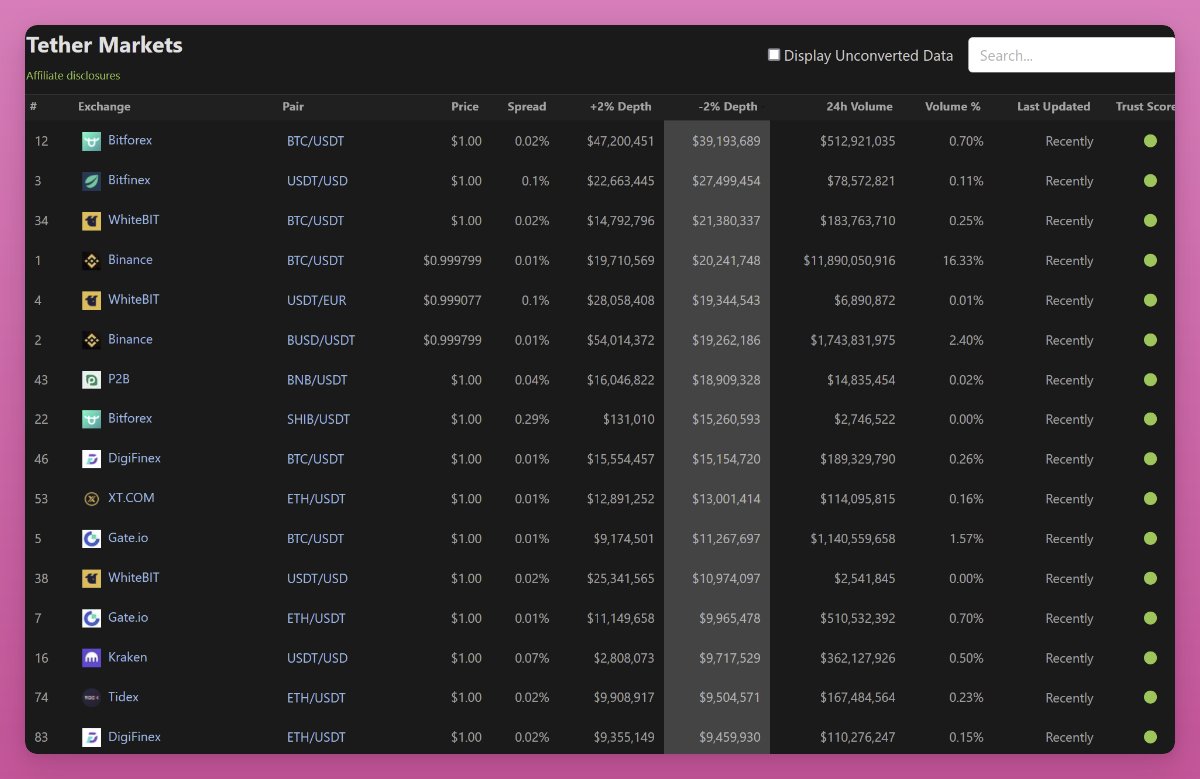The height and width of the screenshot is (779, 1200).
Task: Click the Gate.io logo in the ETH/USDT row
Action: pos(91,618)
